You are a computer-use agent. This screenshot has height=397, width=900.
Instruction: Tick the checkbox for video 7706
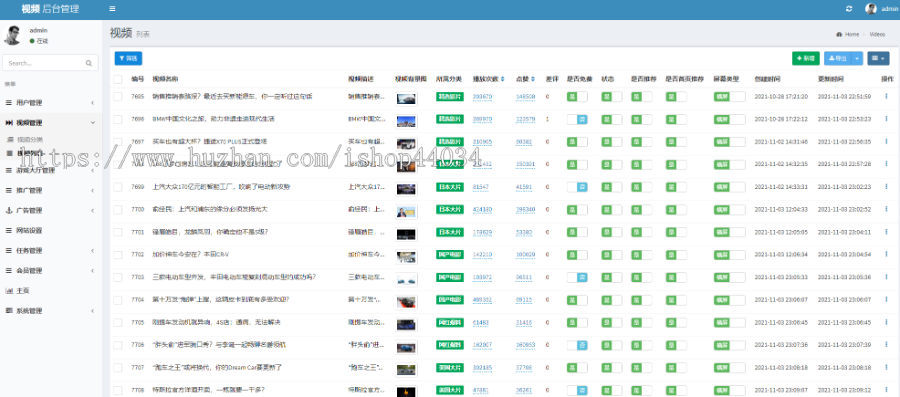118,345
